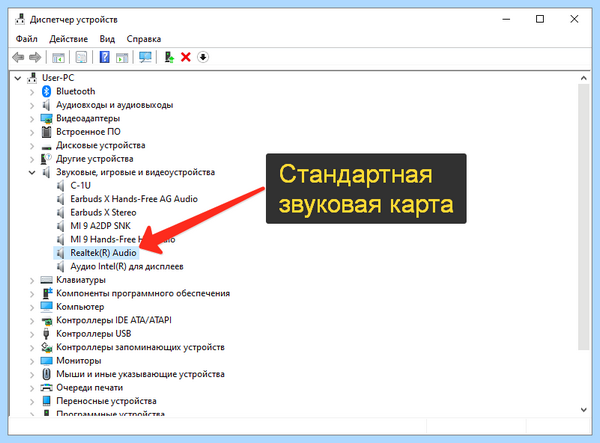
Task: Click the Другие устройства question icon
Action: (46, 158)
